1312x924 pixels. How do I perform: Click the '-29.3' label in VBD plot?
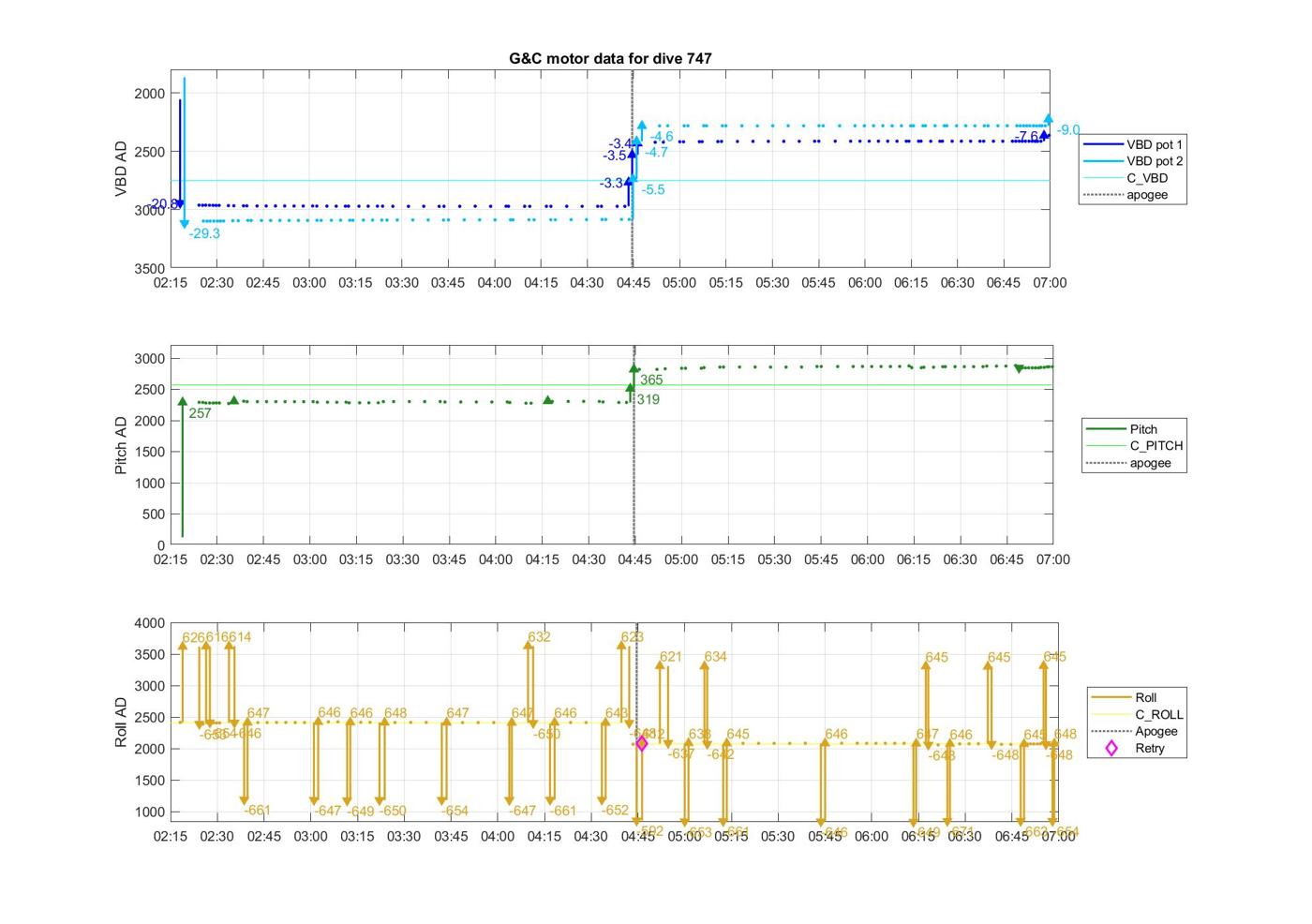[204, 233]
